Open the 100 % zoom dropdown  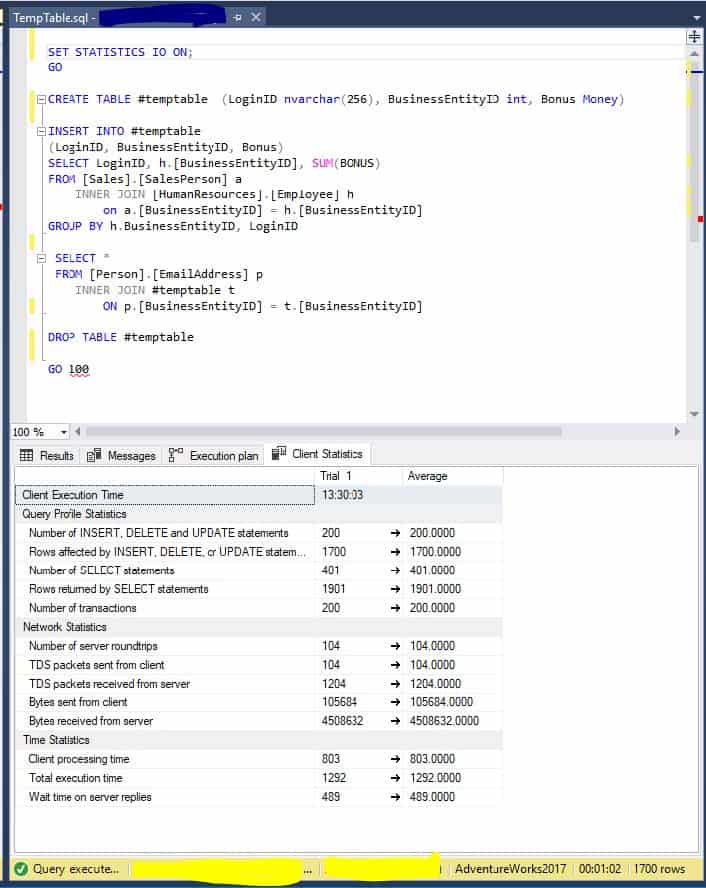(63, 432)
